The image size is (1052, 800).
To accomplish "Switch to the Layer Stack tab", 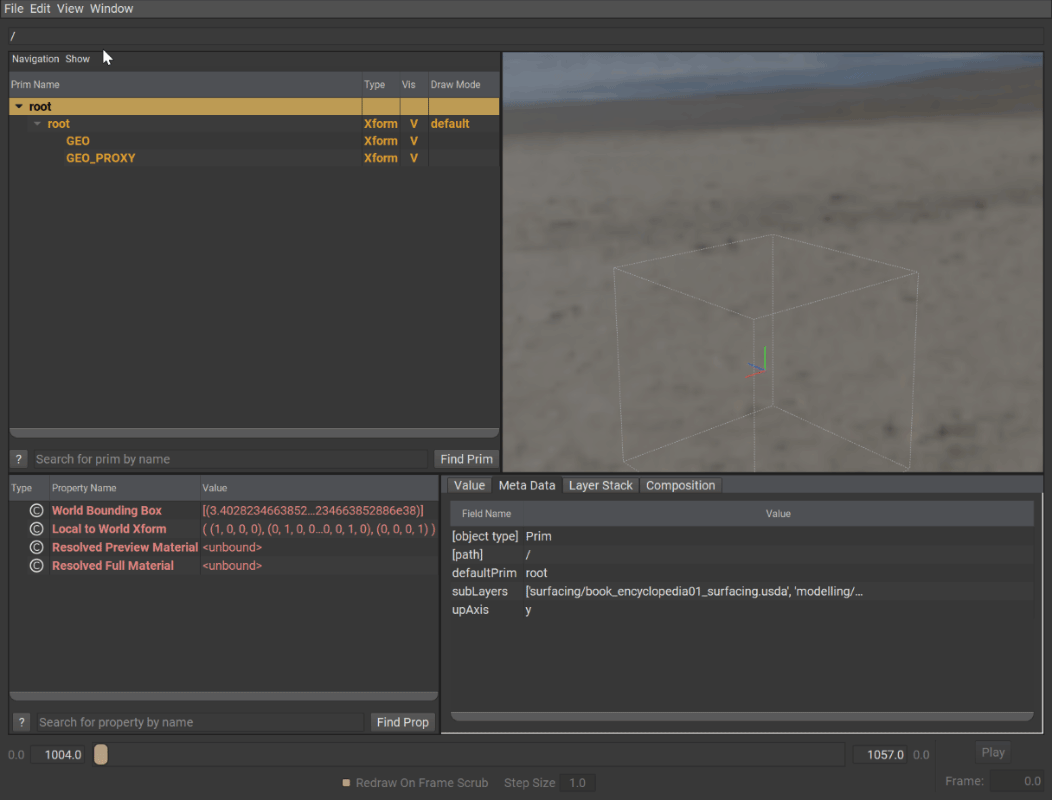I will point(600,485).
